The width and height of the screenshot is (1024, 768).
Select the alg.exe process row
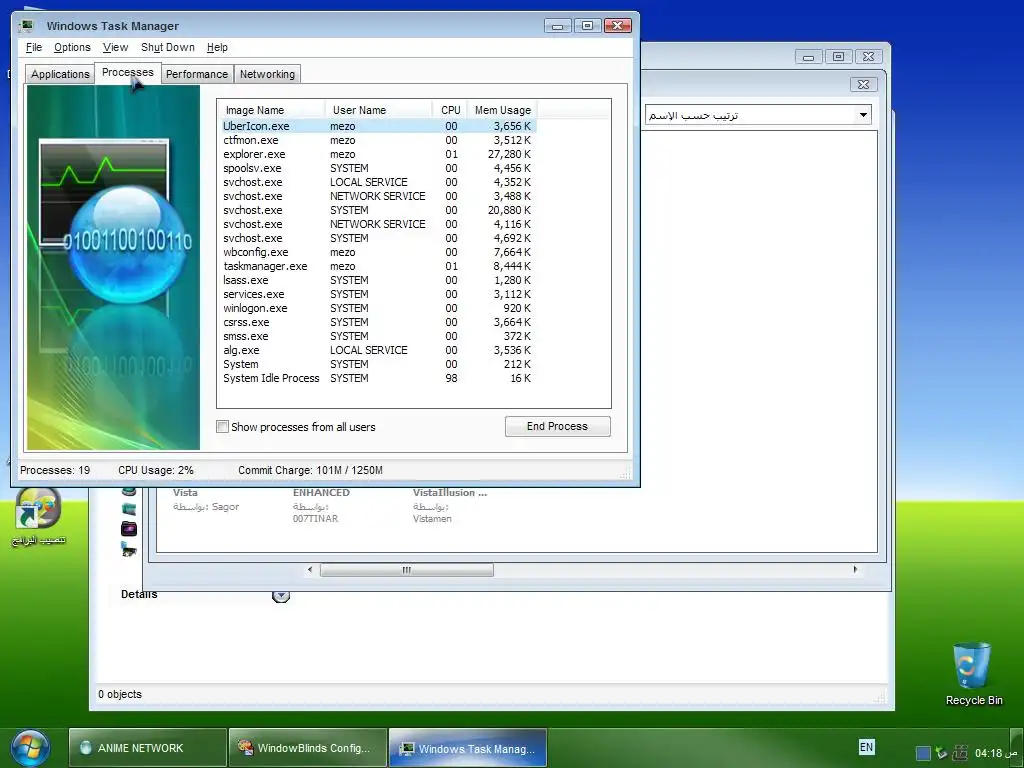[x=377, y=350]
